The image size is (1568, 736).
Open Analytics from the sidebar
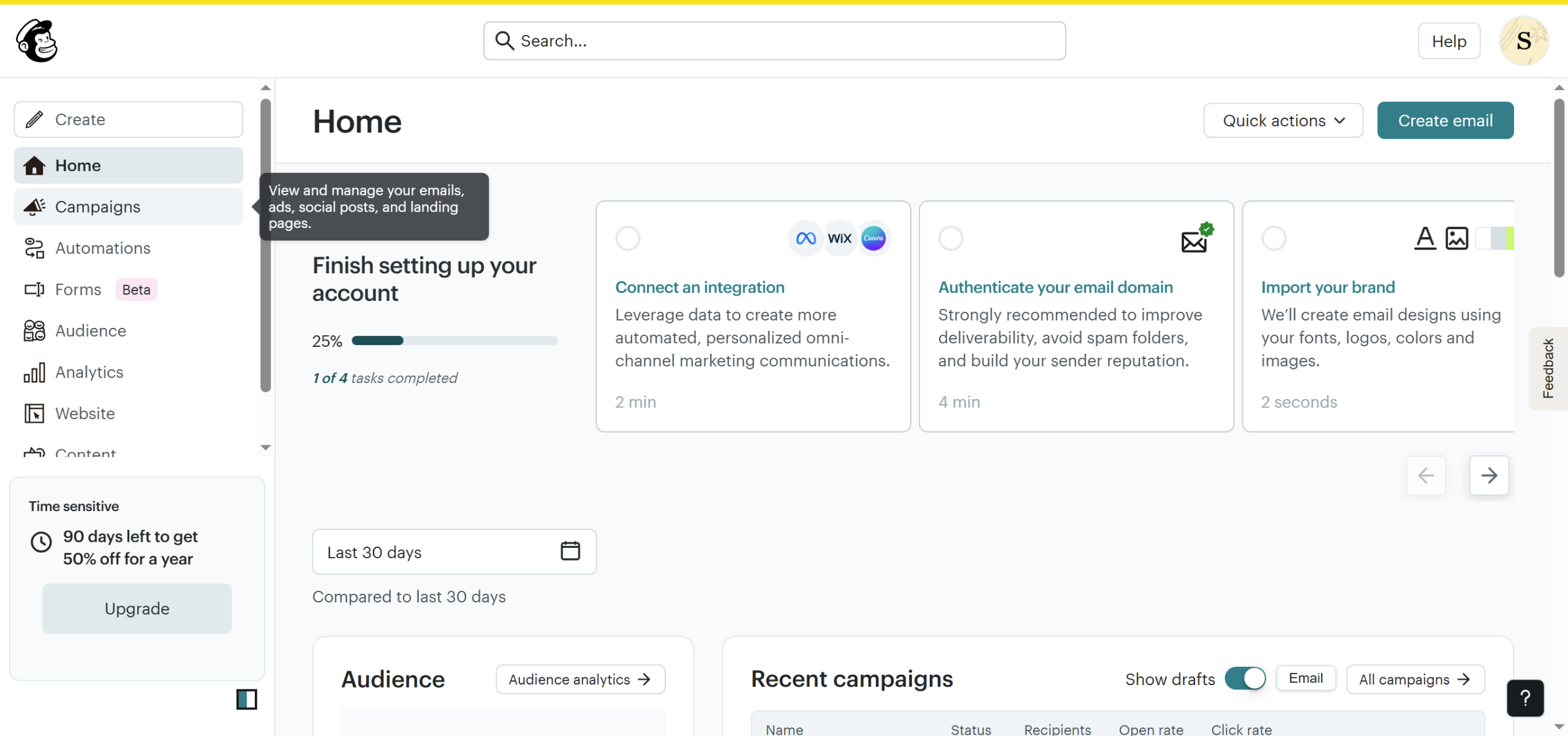point(89,372)
